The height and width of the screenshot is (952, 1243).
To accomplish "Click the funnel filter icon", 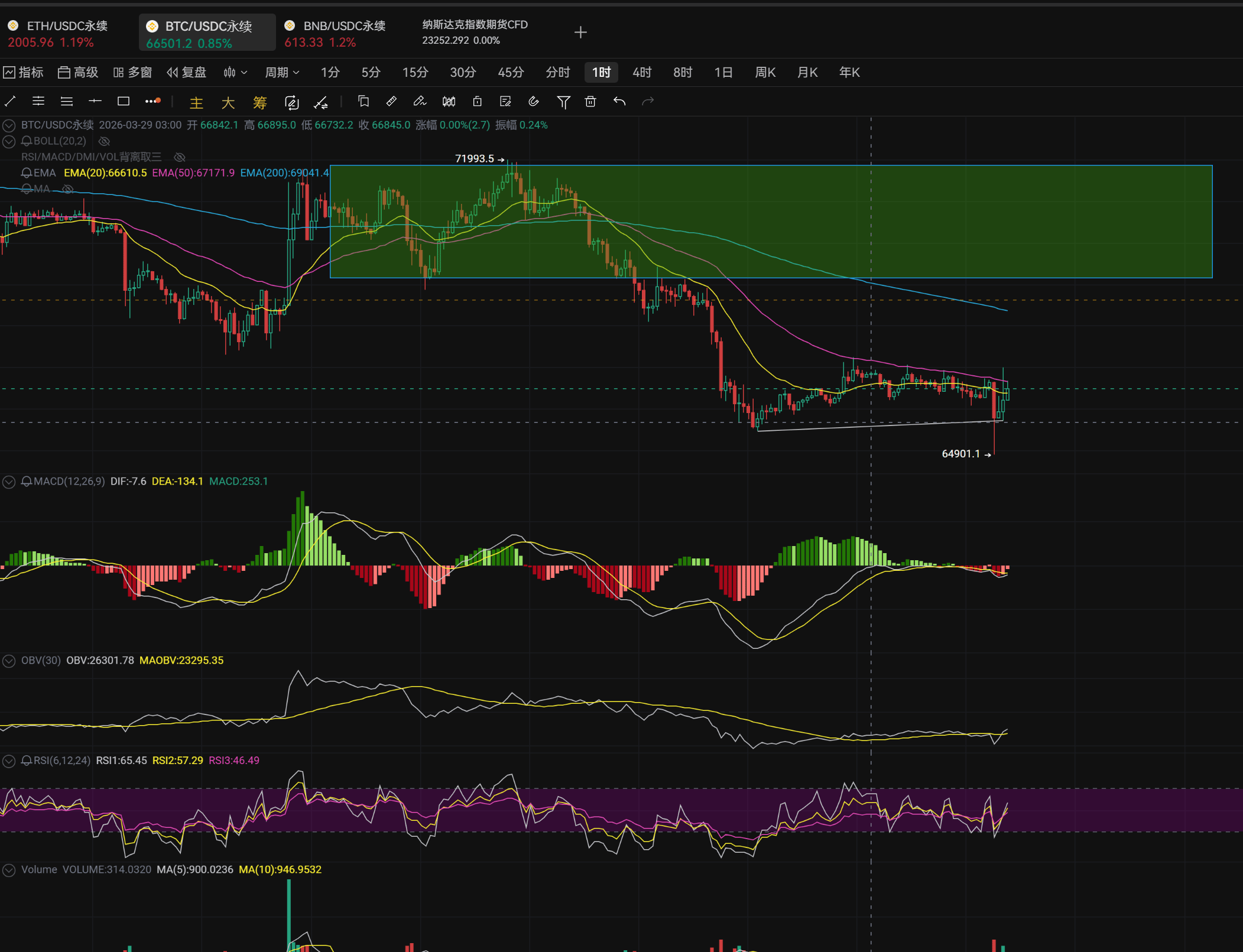I will click(x=563, y=102).
